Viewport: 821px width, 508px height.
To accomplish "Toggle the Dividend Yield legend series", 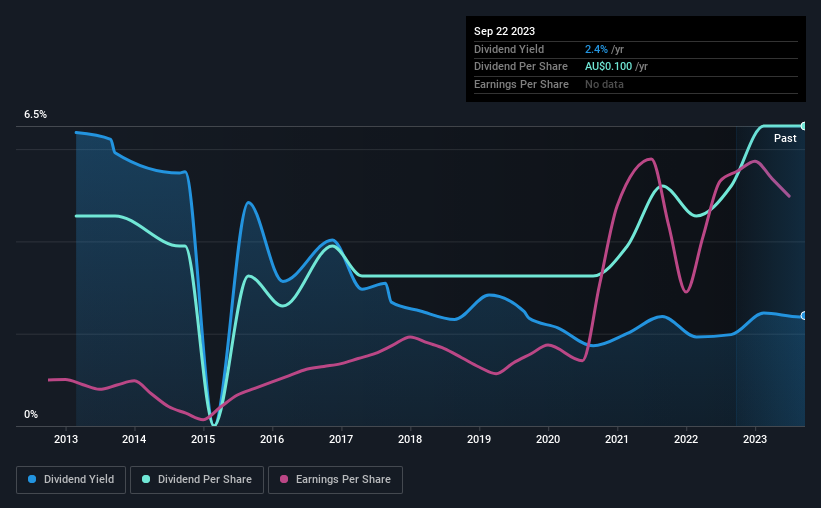I will point(72,480).
